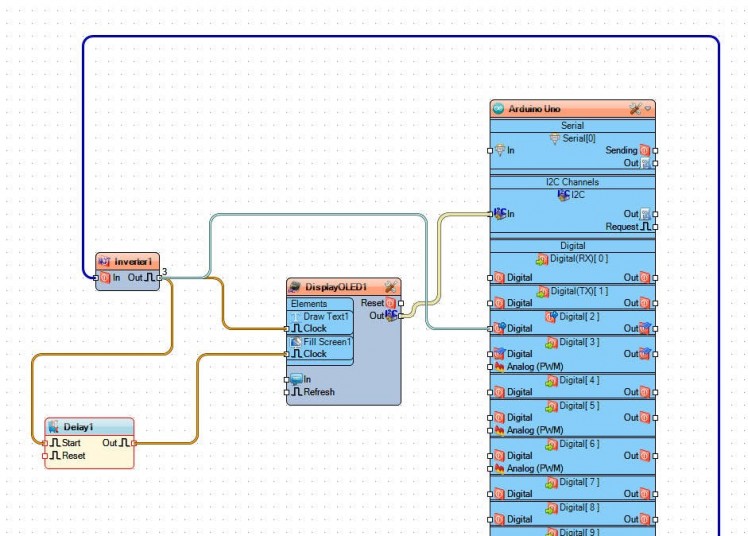The image size is (748, 536).
Task: Click the Arduino Uno tools wrench icon
Action: (x=634, y=108)
